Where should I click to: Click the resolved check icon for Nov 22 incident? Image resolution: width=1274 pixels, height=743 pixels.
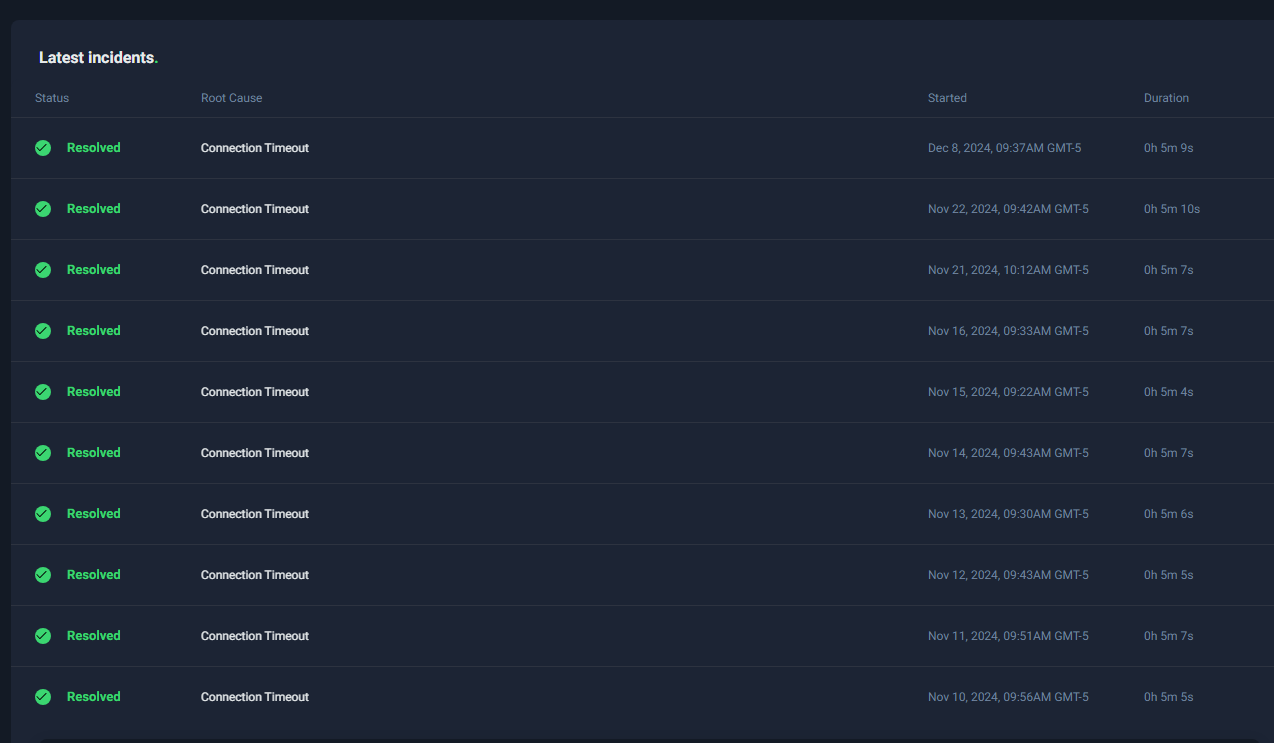click(43, 209)
